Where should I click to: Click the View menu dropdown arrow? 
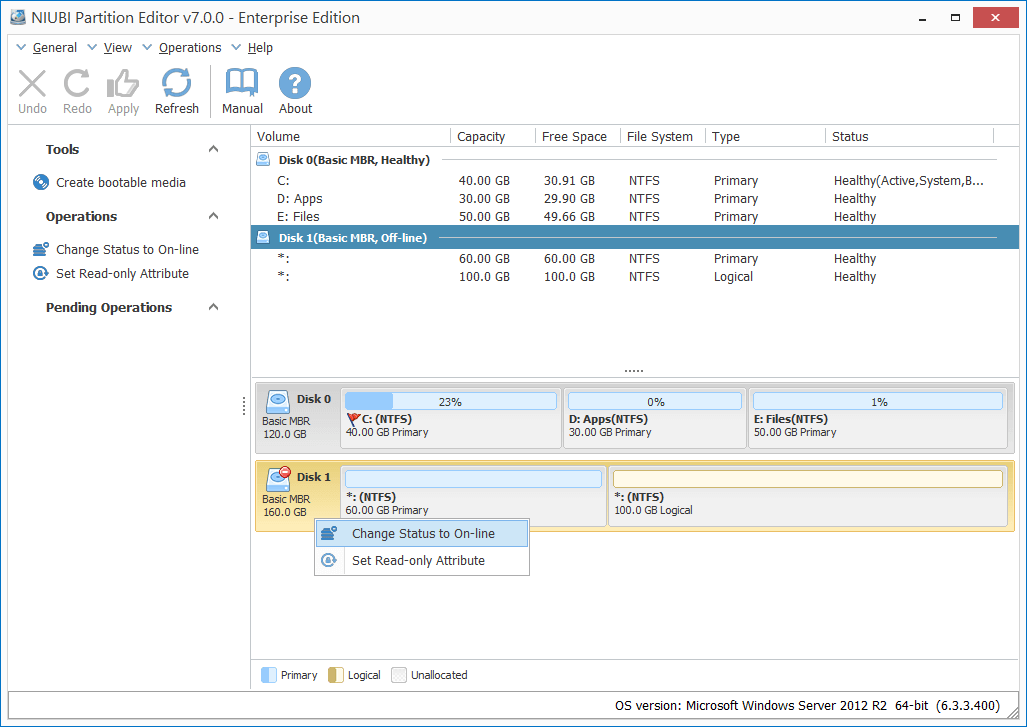pos(92,47)
